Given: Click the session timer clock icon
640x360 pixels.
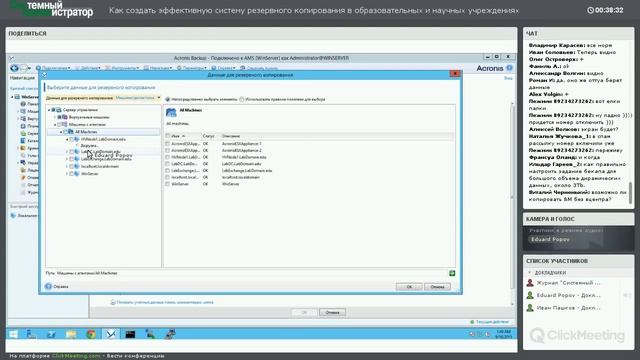Looking at the screenshot, I should click(x=590, y=10).
